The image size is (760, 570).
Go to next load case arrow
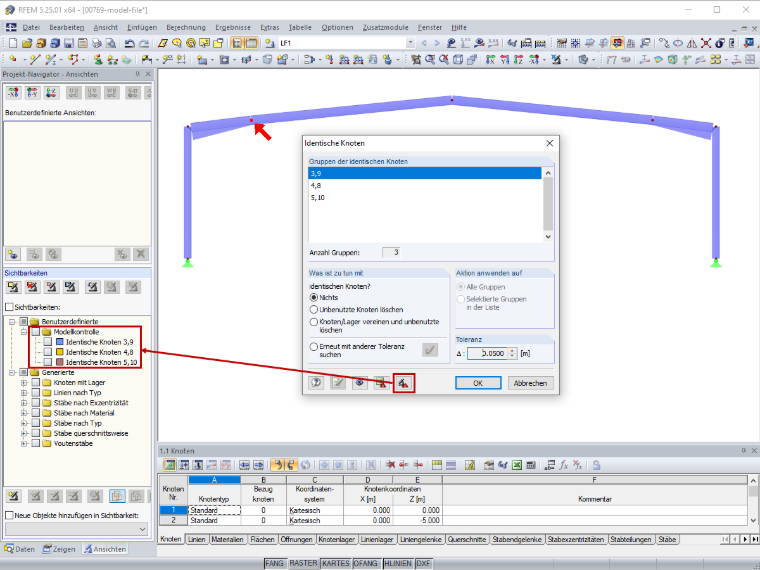[x=437, y=43]
